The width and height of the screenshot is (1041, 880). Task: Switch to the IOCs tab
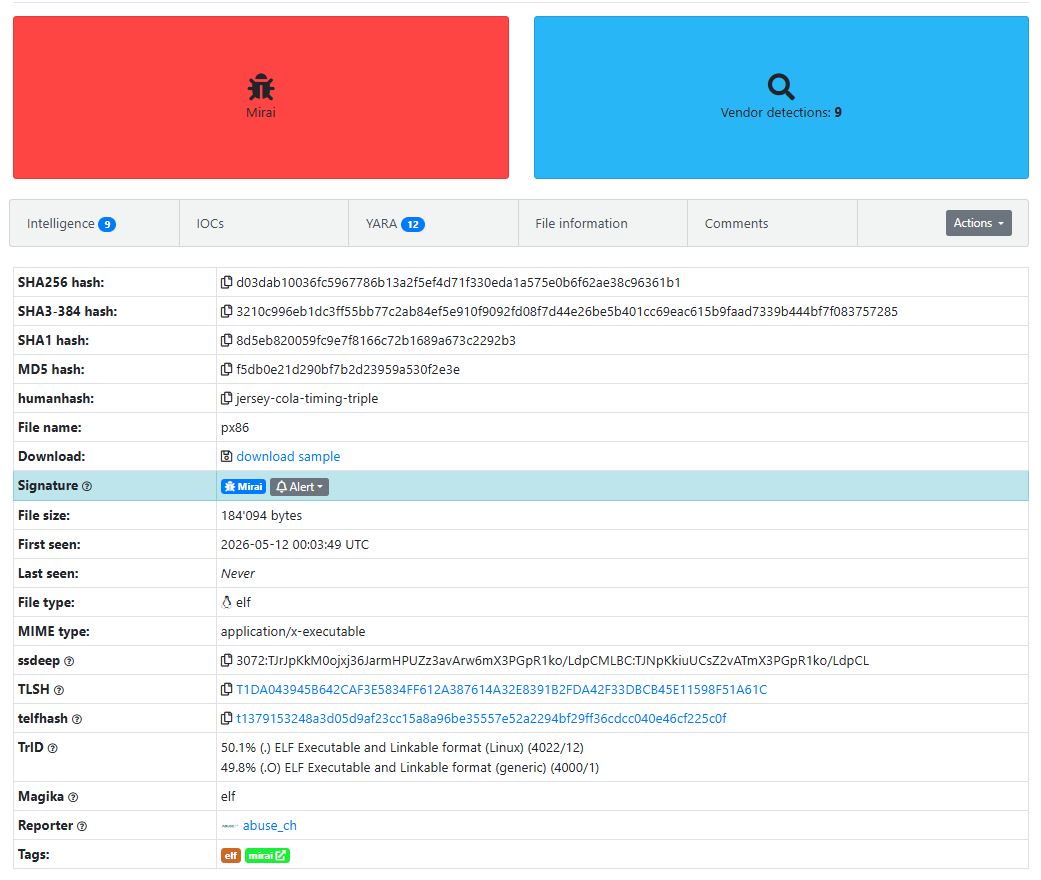tap(264, 223)
